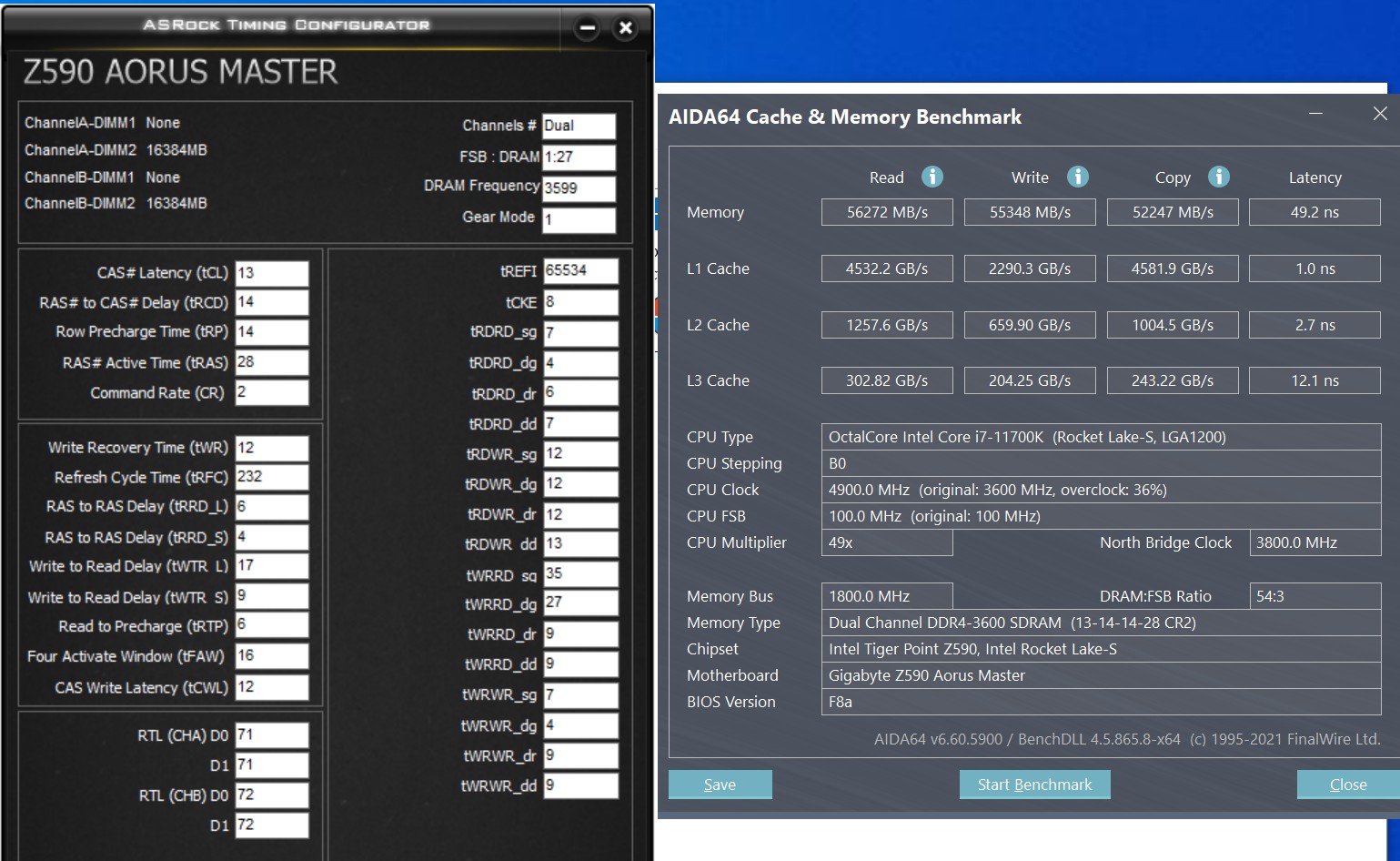Click the tRDRD_dd field
This screenshot has height=861, width=1400.
[581, 424]
